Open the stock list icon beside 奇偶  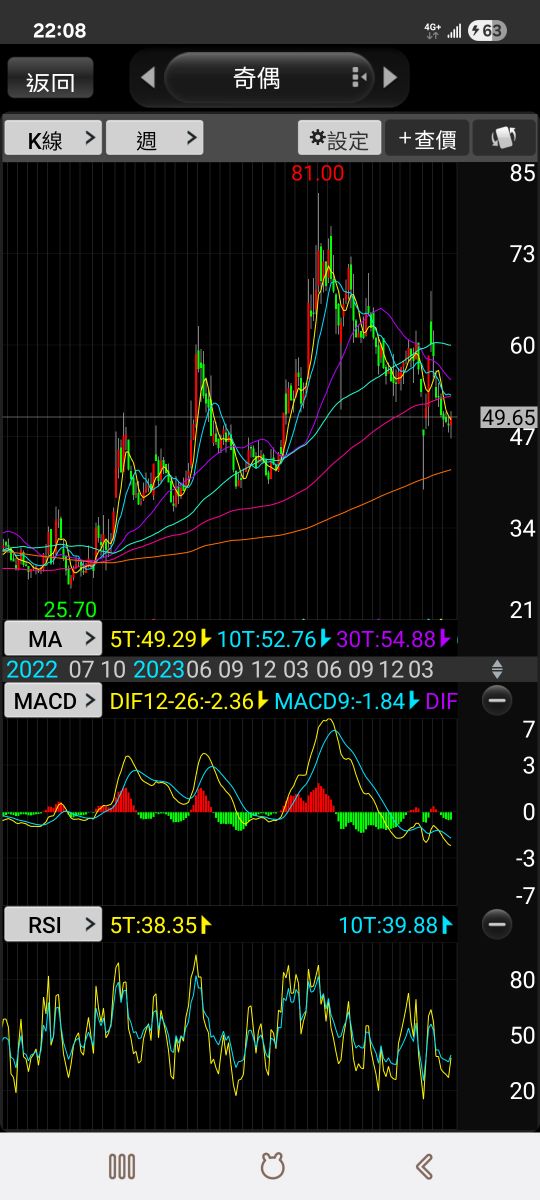click(360, 78)
